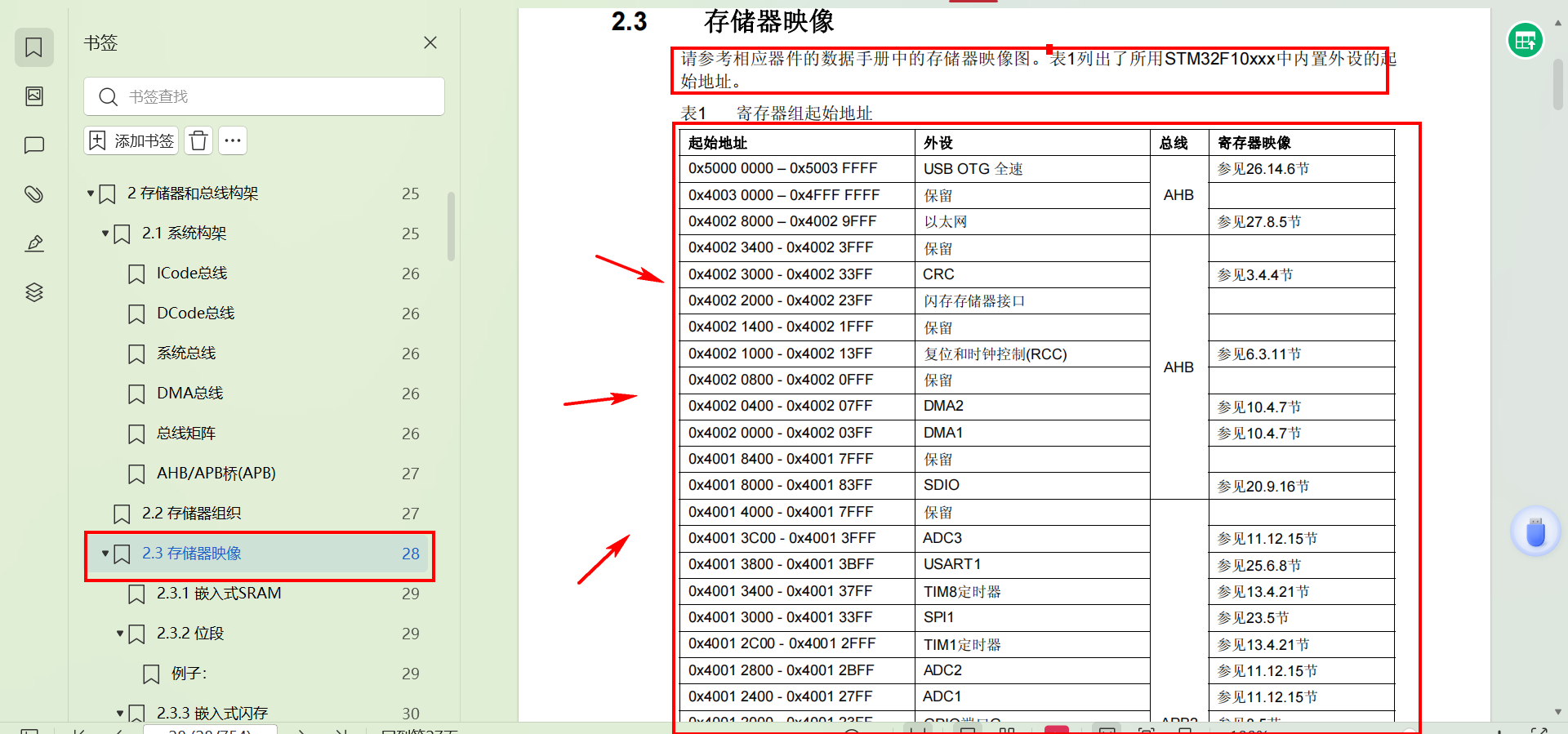Collapse the '2.1 系统构架' tree node
This screenshot has width=1568, height=734.
click(x=105, y=234)
